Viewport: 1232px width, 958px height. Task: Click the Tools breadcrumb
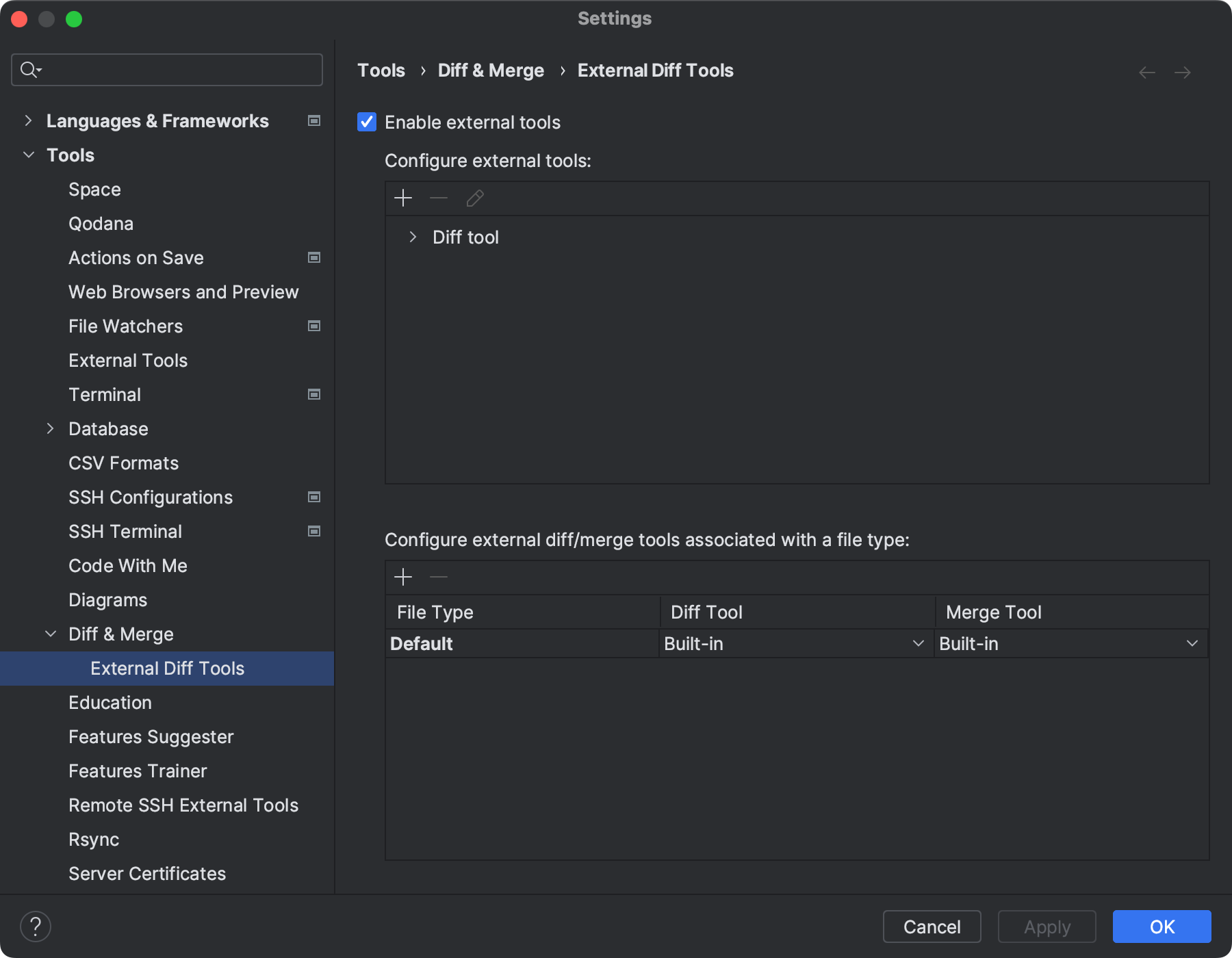pos(381,70)
